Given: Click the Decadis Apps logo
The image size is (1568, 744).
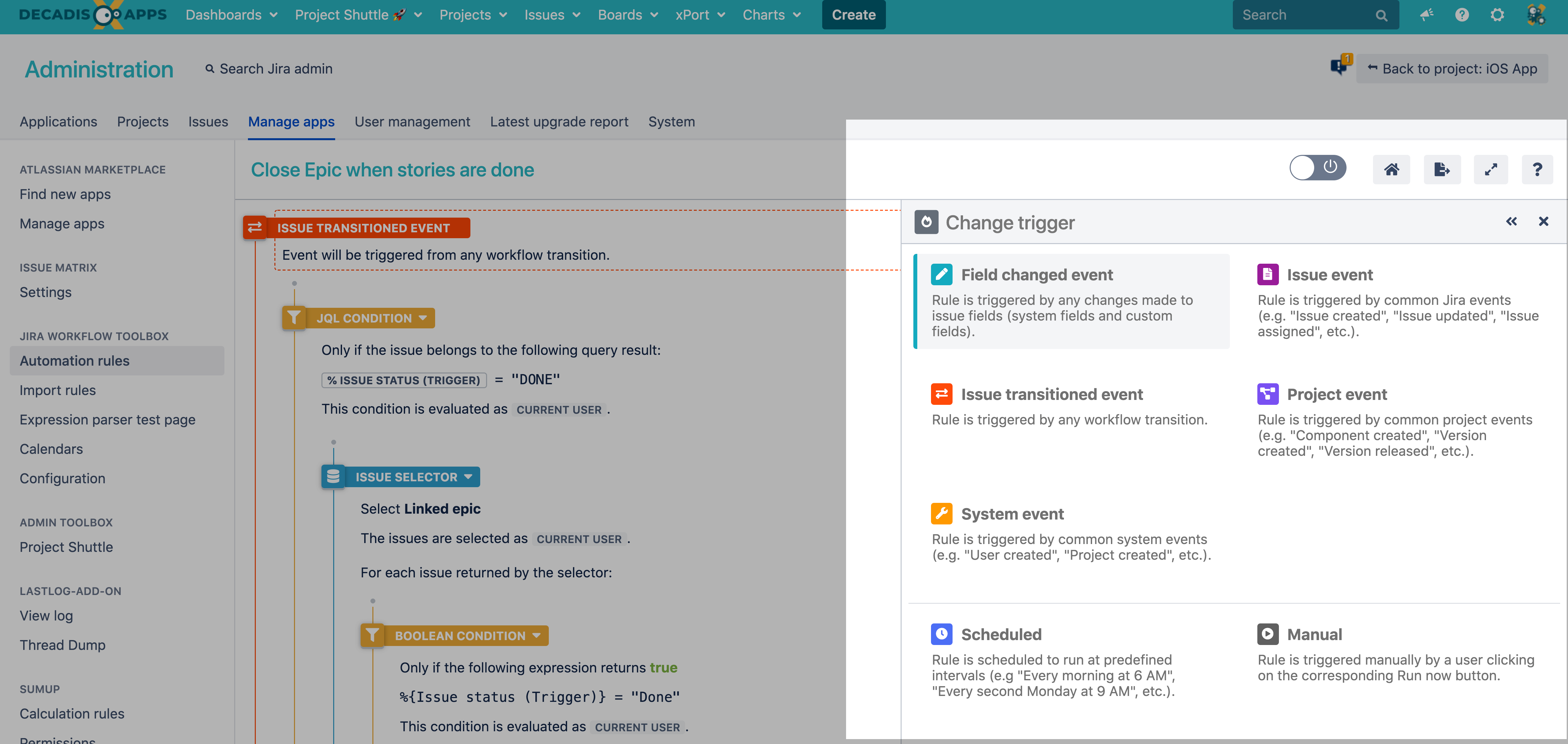Looking at the screenshot, I should pyautogui.click(x=92, y=15).
